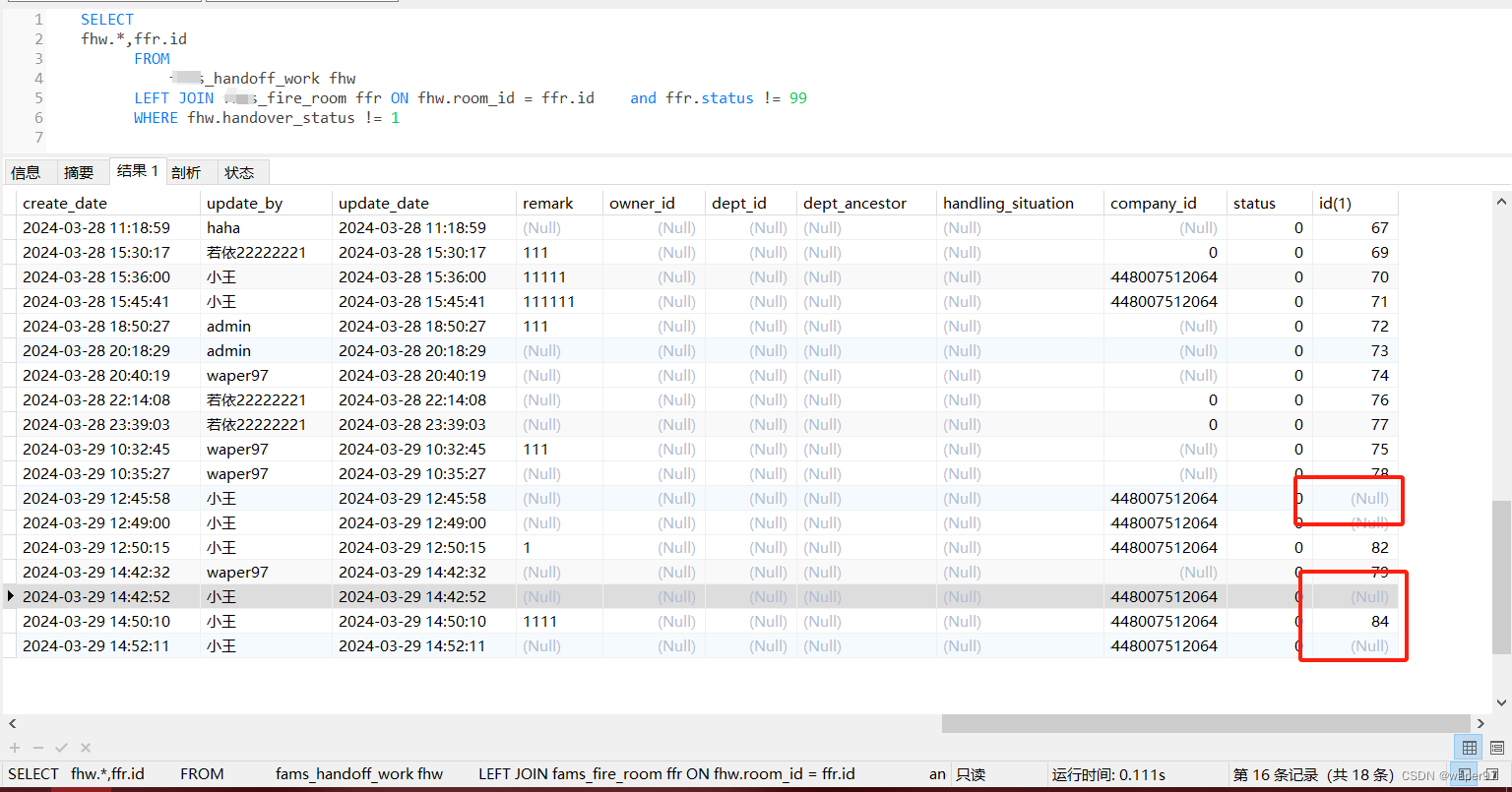The width and height of the screenshot is (1512, 792).
Task: Click the 运行时间: 0.111s status entry
Action: (x=1108, y=774)
